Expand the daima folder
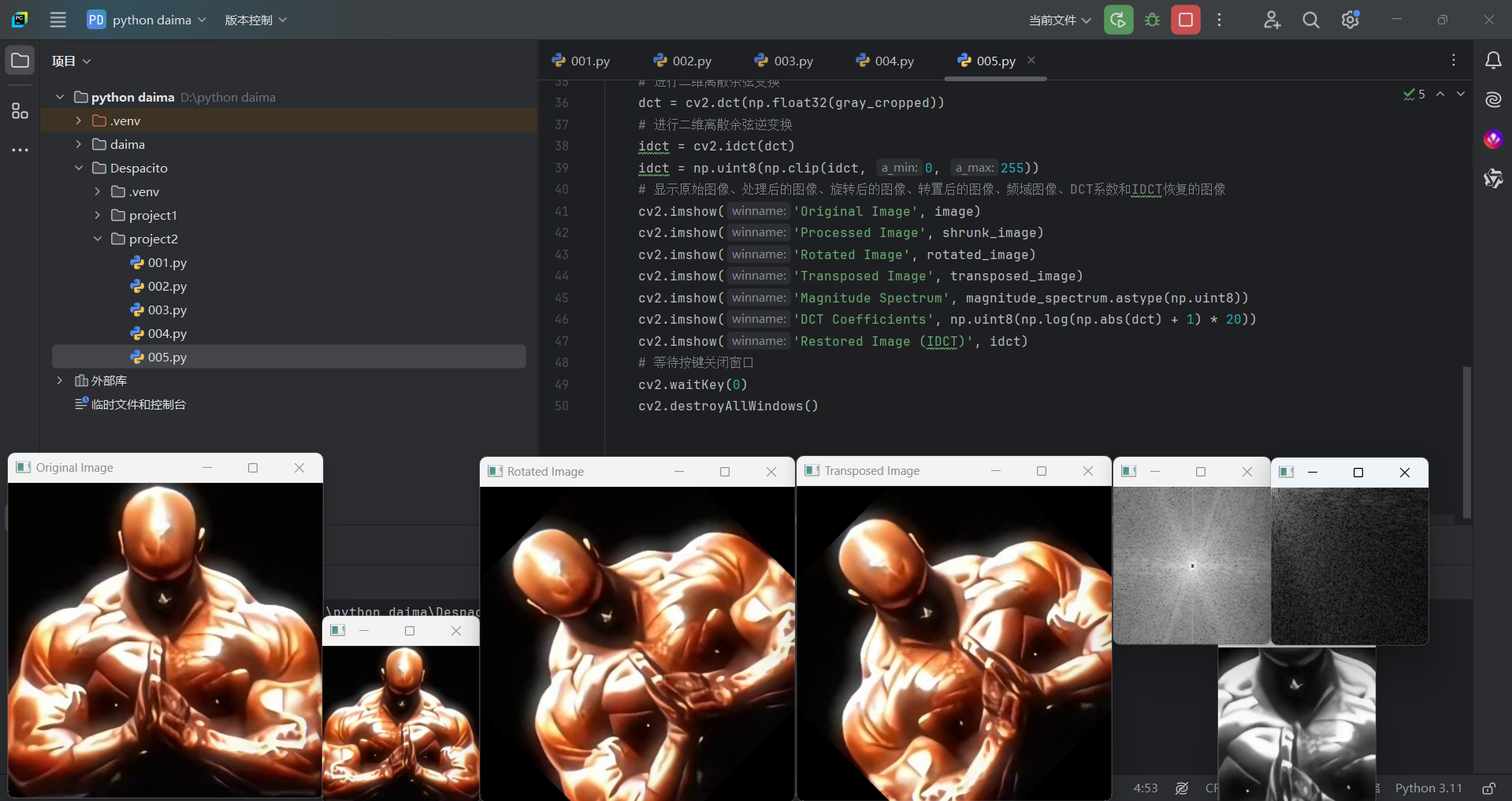 79,144
